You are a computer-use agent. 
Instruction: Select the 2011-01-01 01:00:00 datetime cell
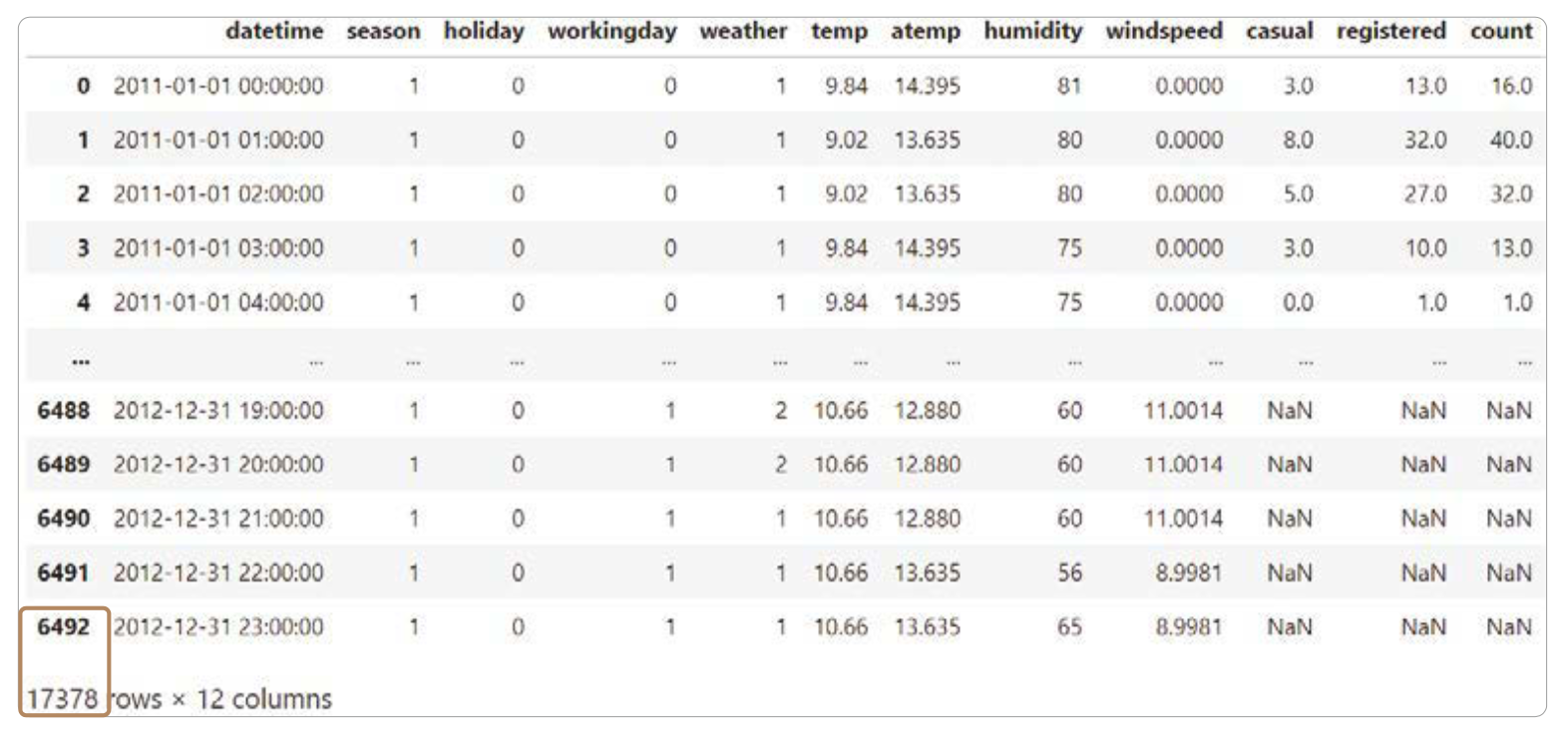[x=217, y=141]
